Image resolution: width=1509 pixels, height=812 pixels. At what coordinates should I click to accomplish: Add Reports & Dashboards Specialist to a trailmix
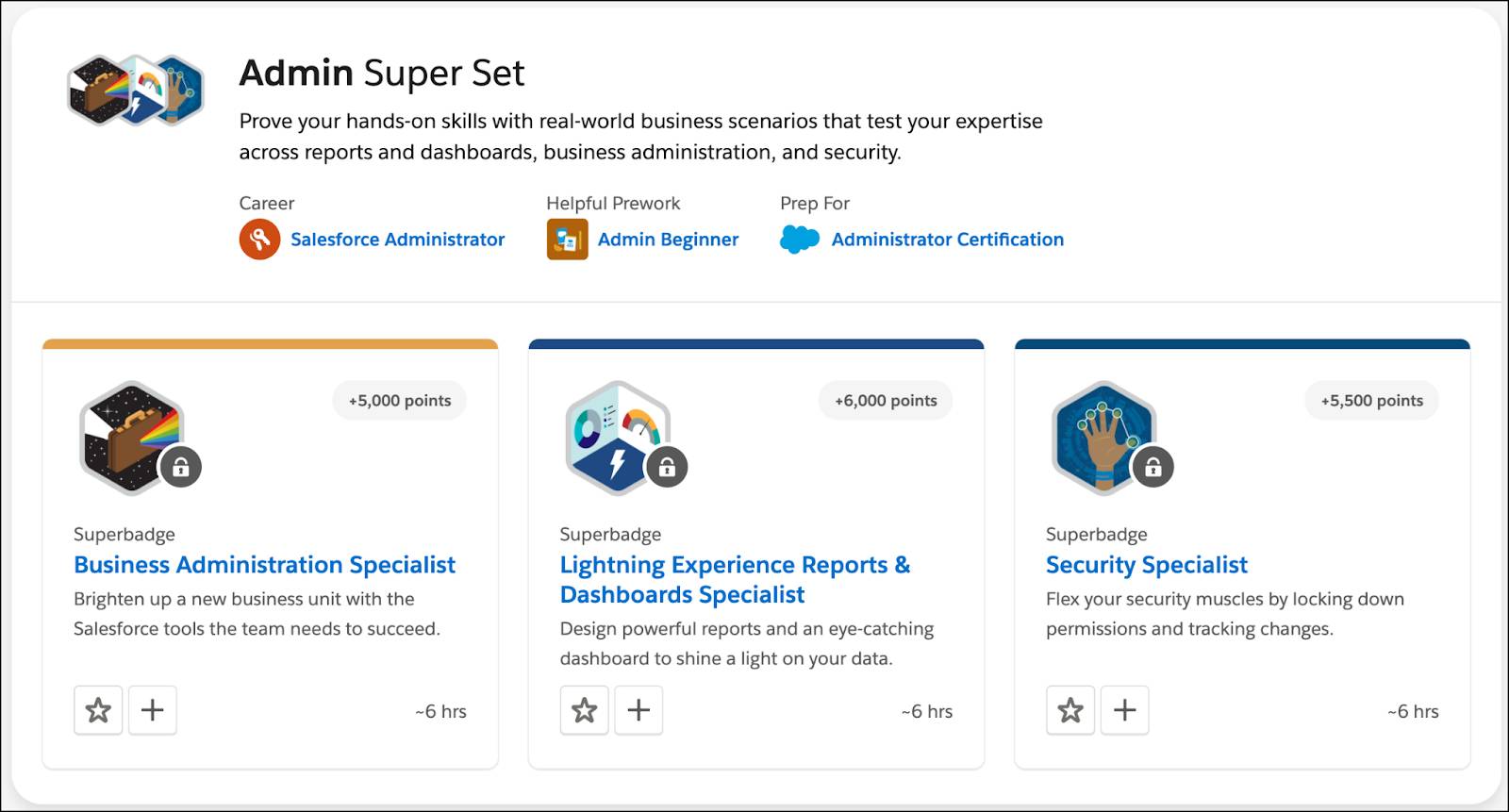click(638, 710)
